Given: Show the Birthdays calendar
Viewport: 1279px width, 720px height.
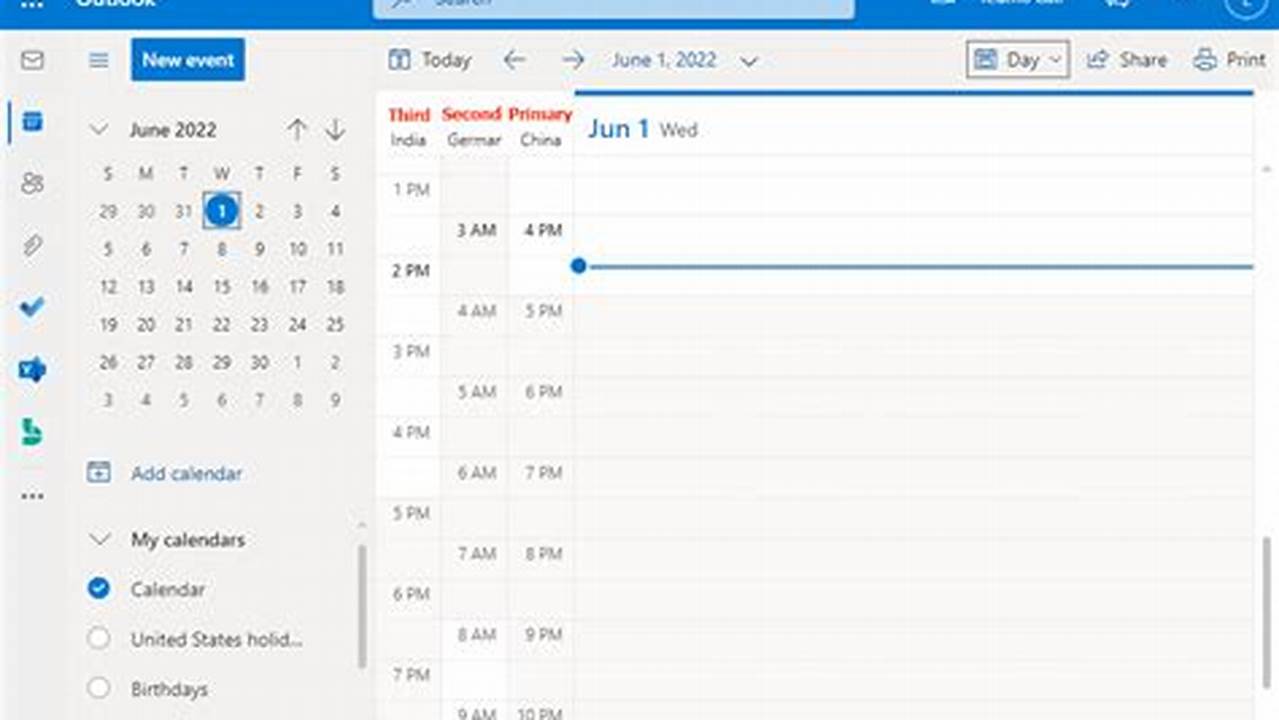Looking at the screenshot, I should (x=98, y=688).
